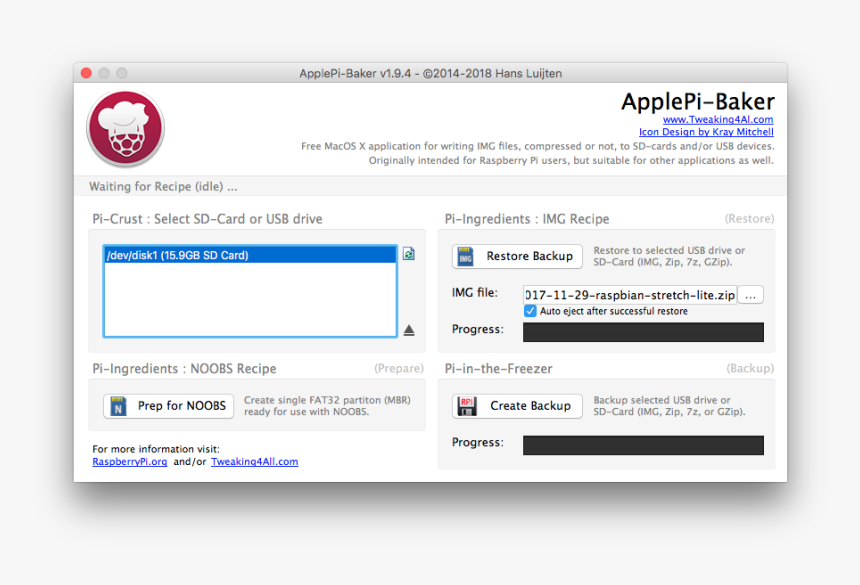Viewport: 860px width, 585px height.
Task: Click the ApplePi-Baker raspberry chef logo
Action: coord(125,129)
